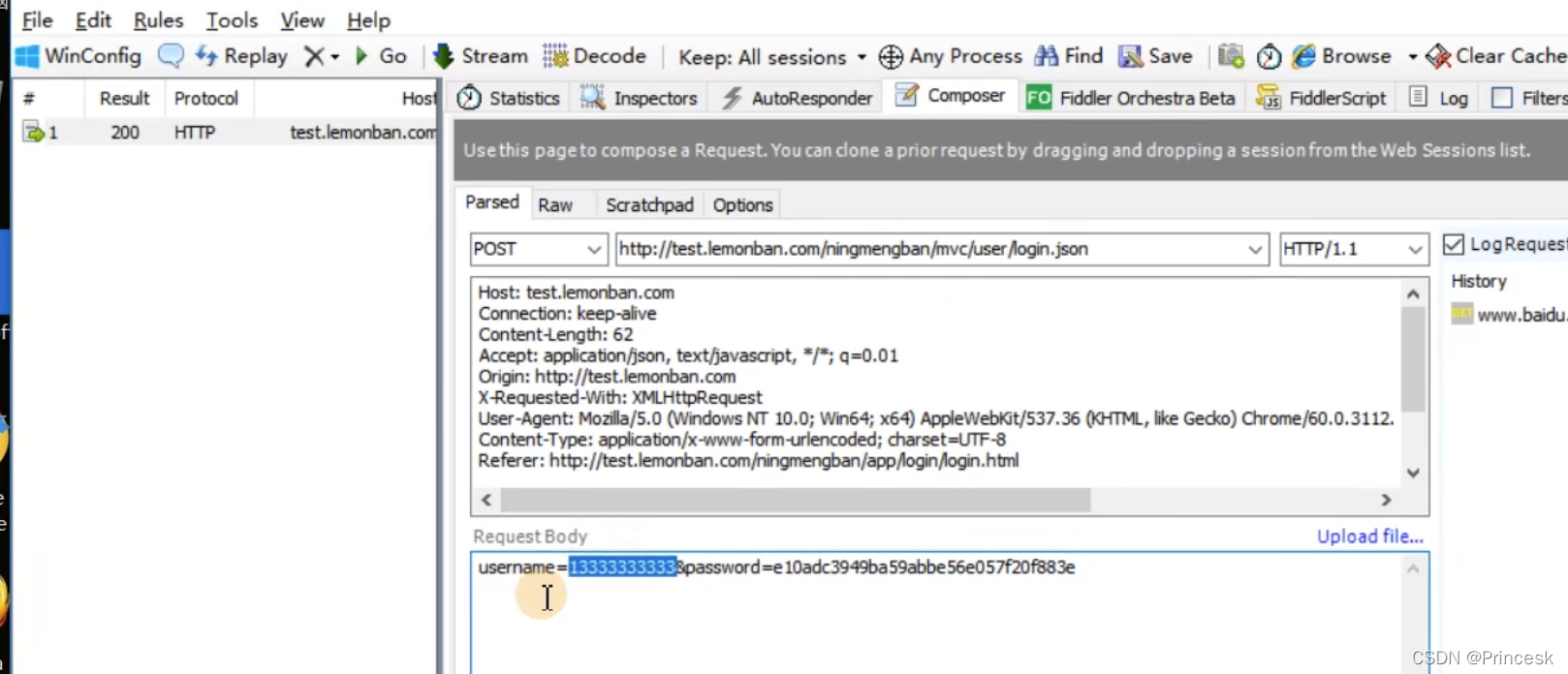Open WinConfig from the toolbar
The height and width of the screenshot is (674, 1568).
[x=78, y=56]
